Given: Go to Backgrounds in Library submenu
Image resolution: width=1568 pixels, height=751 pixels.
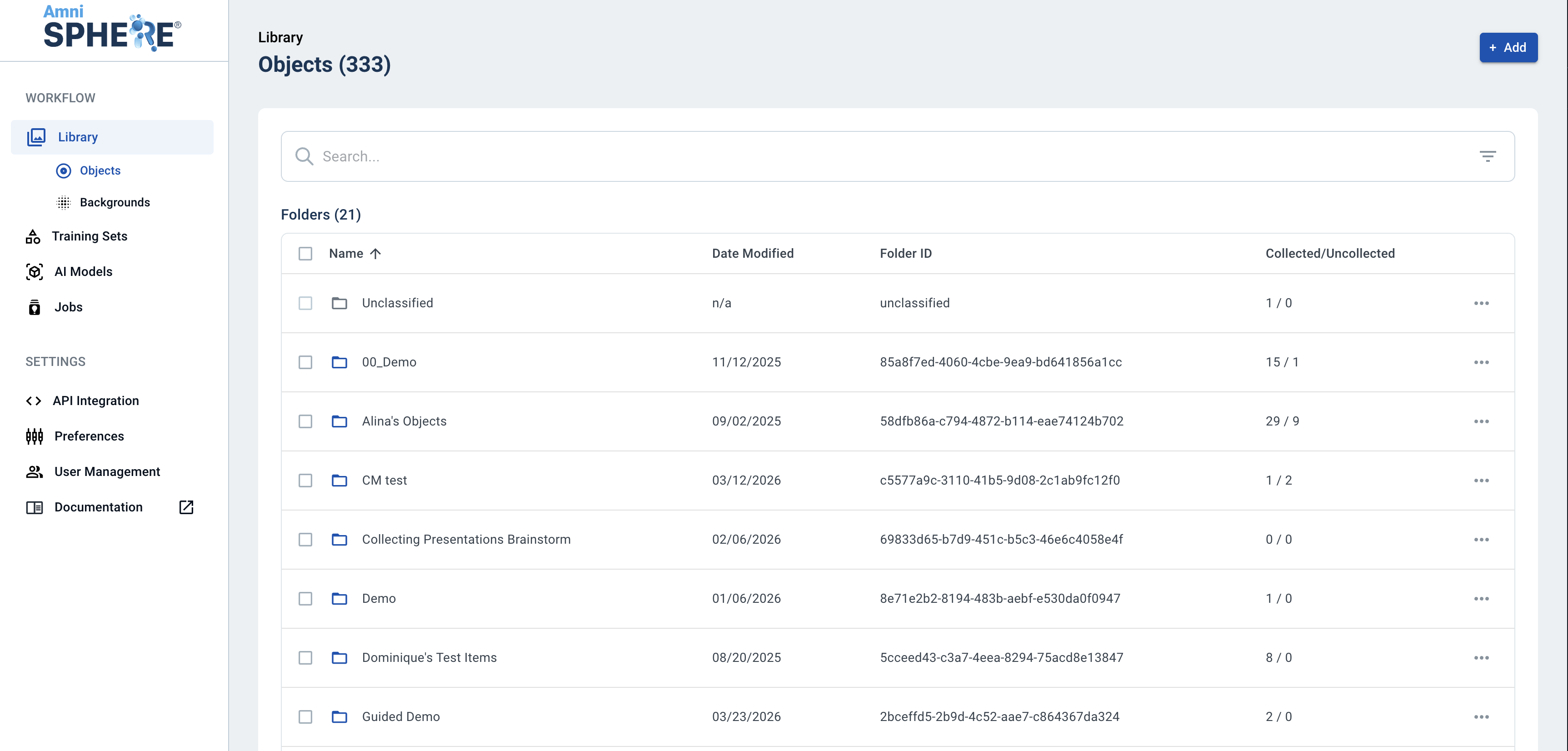Looking at the screenshot, I should [x=115, y=202].
